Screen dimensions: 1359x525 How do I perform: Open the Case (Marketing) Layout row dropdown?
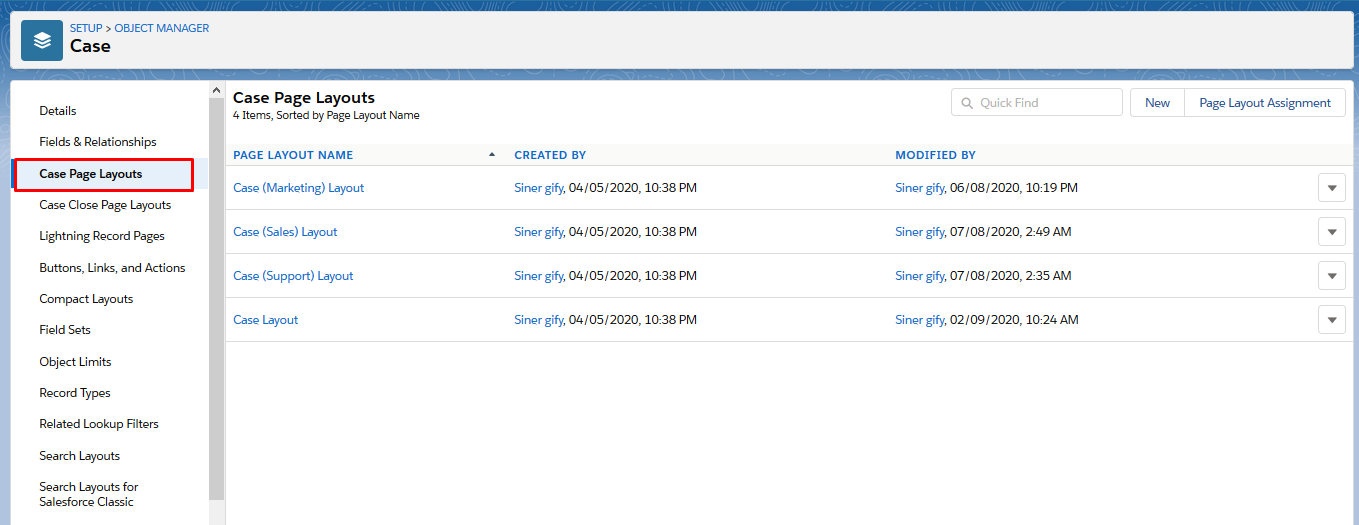click(1331, 188)
